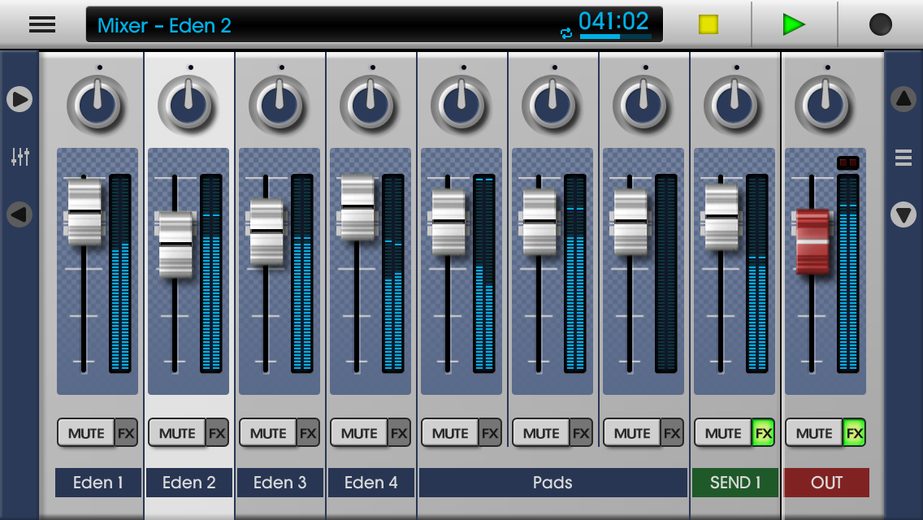Image resolution: width=923 pixels, height=520 pixels.
Task: Mute the Eden 2 channel
Action: pos(177,433)
